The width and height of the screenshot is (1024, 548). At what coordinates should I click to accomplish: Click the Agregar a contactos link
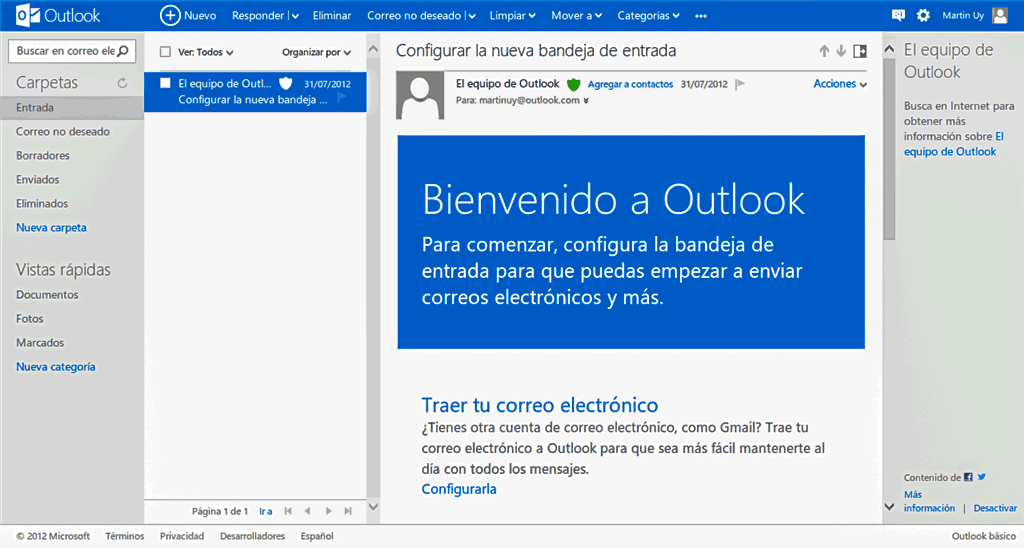click(630, 85)
